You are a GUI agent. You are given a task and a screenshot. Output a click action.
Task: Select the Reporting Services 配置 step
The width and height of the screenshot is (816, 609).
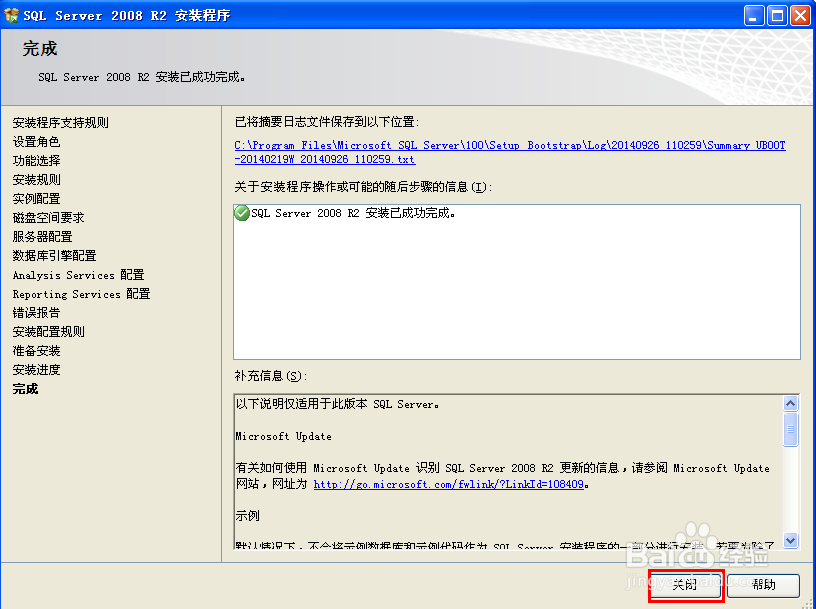(82, 294)
